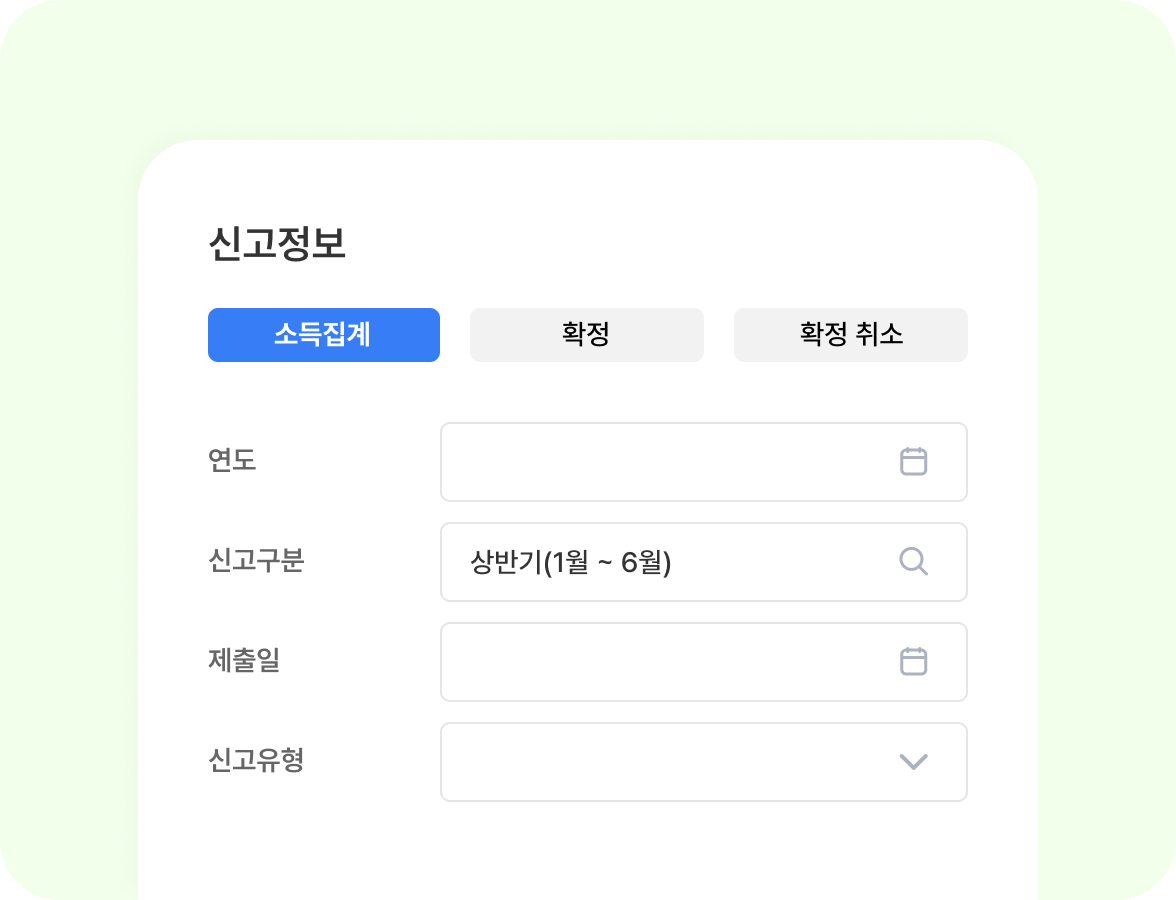Select the 소득집계 blue button

pos(323,335)
